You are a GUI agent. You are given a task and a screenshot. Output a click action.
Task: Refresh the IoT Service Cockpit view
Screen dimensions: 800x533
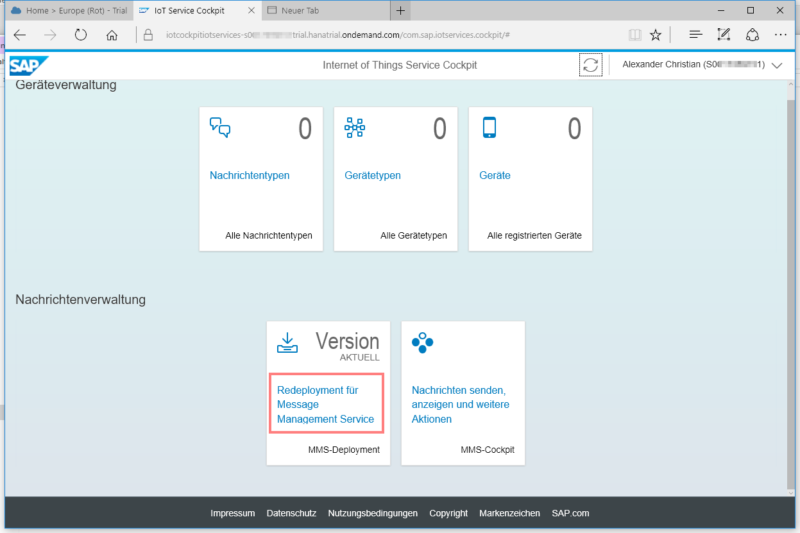tap(590, 65)
